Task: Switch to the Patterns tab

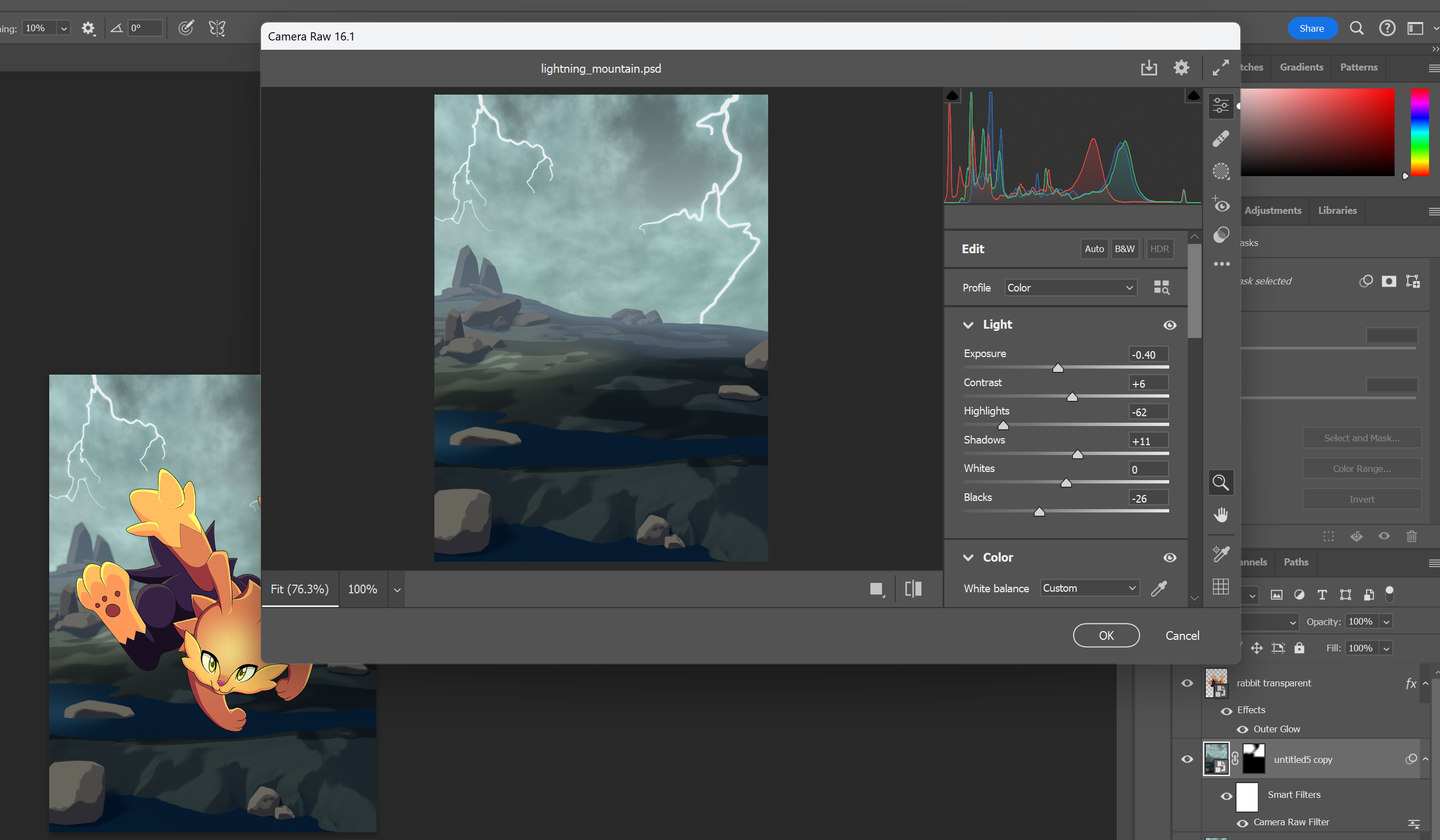Action: pyautogui.click(x=1358, y=67)
